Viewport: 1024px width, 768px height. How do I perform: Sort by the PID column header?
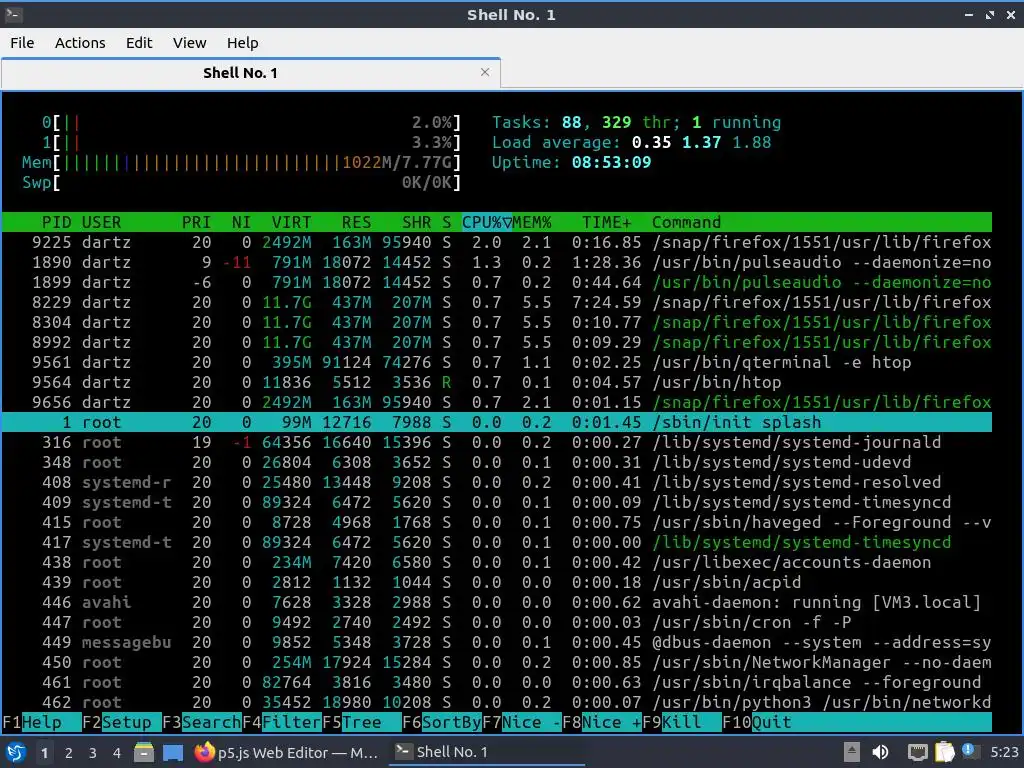click(56, 222)
